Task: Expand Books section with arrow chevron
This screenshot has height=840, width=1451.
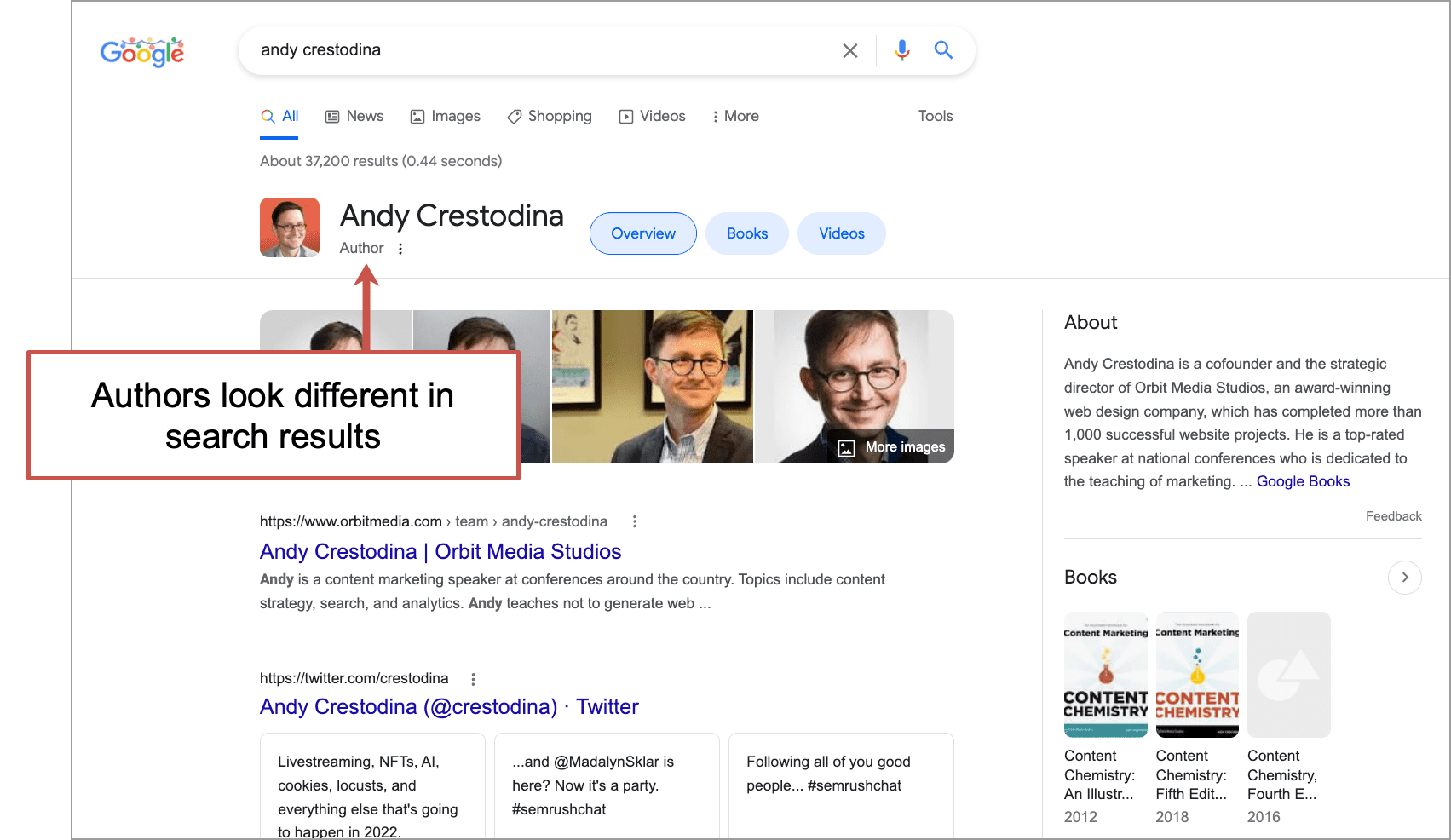Action: tap(1405, 578)
